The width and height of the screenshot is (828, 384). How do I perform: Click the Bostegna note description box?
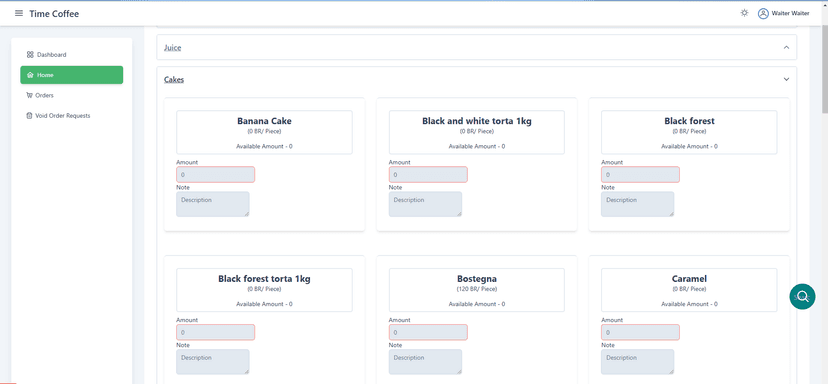(426, 362)
